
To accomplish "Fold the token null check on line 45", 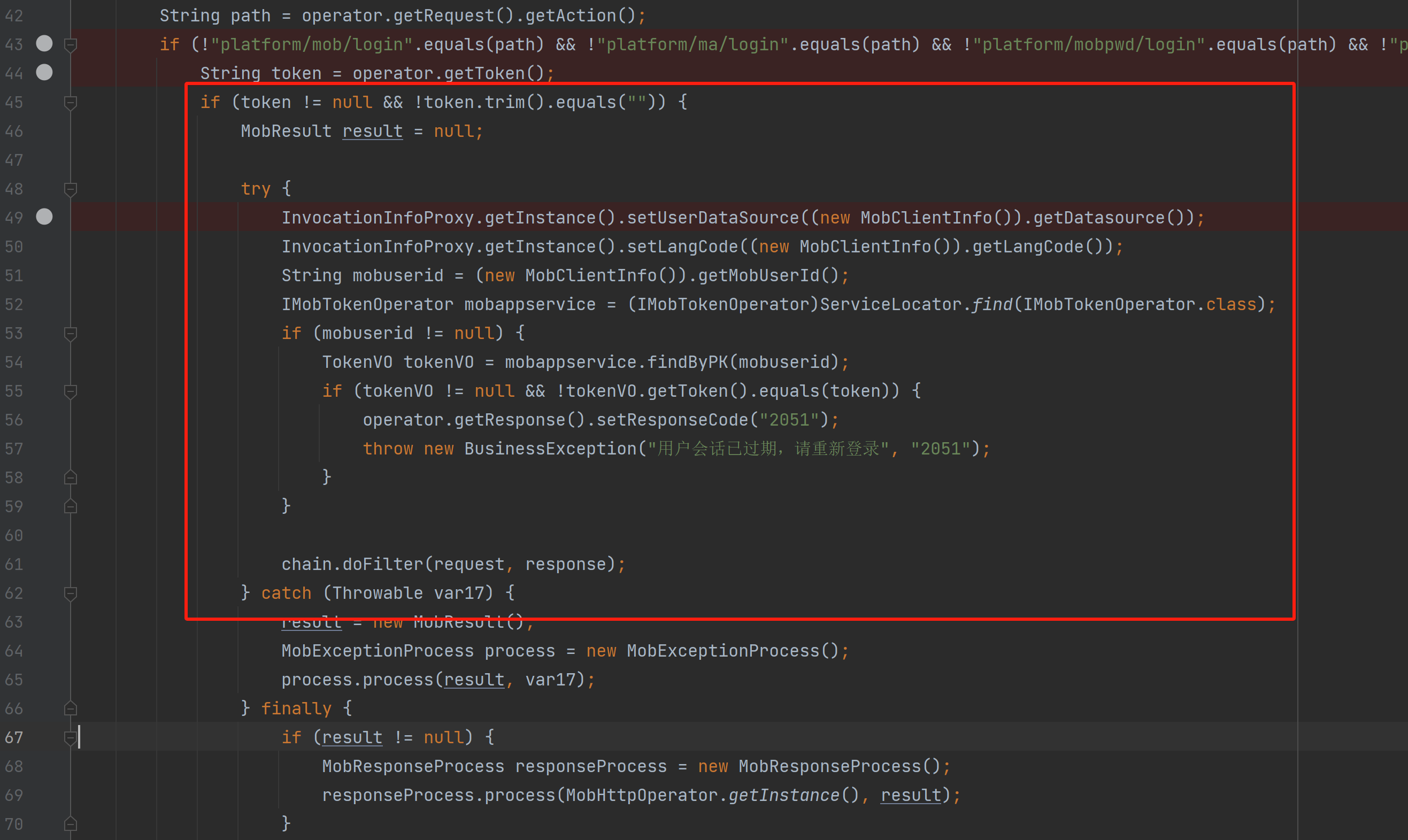I will (71, 103).
